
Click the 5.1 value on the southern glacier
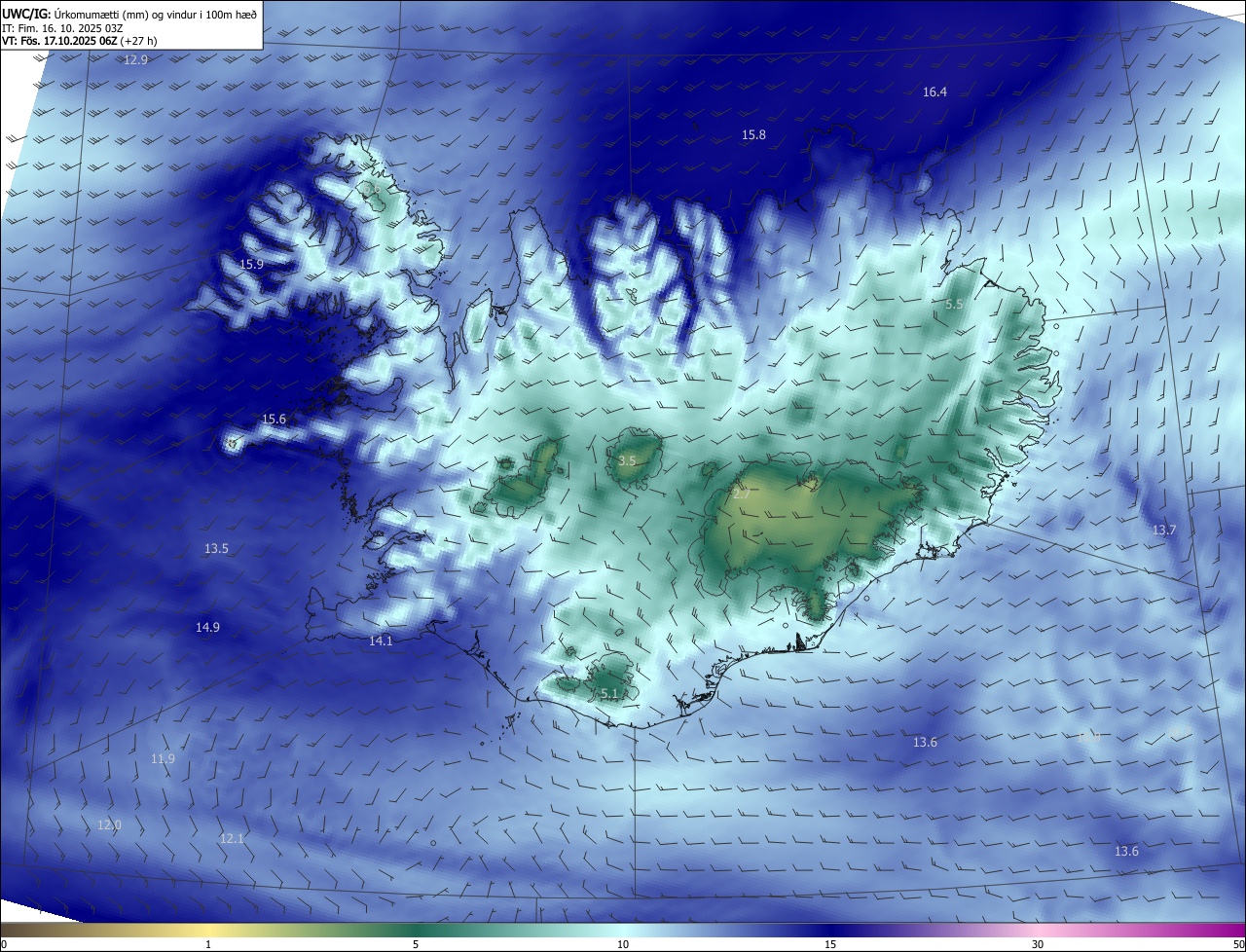609,694
